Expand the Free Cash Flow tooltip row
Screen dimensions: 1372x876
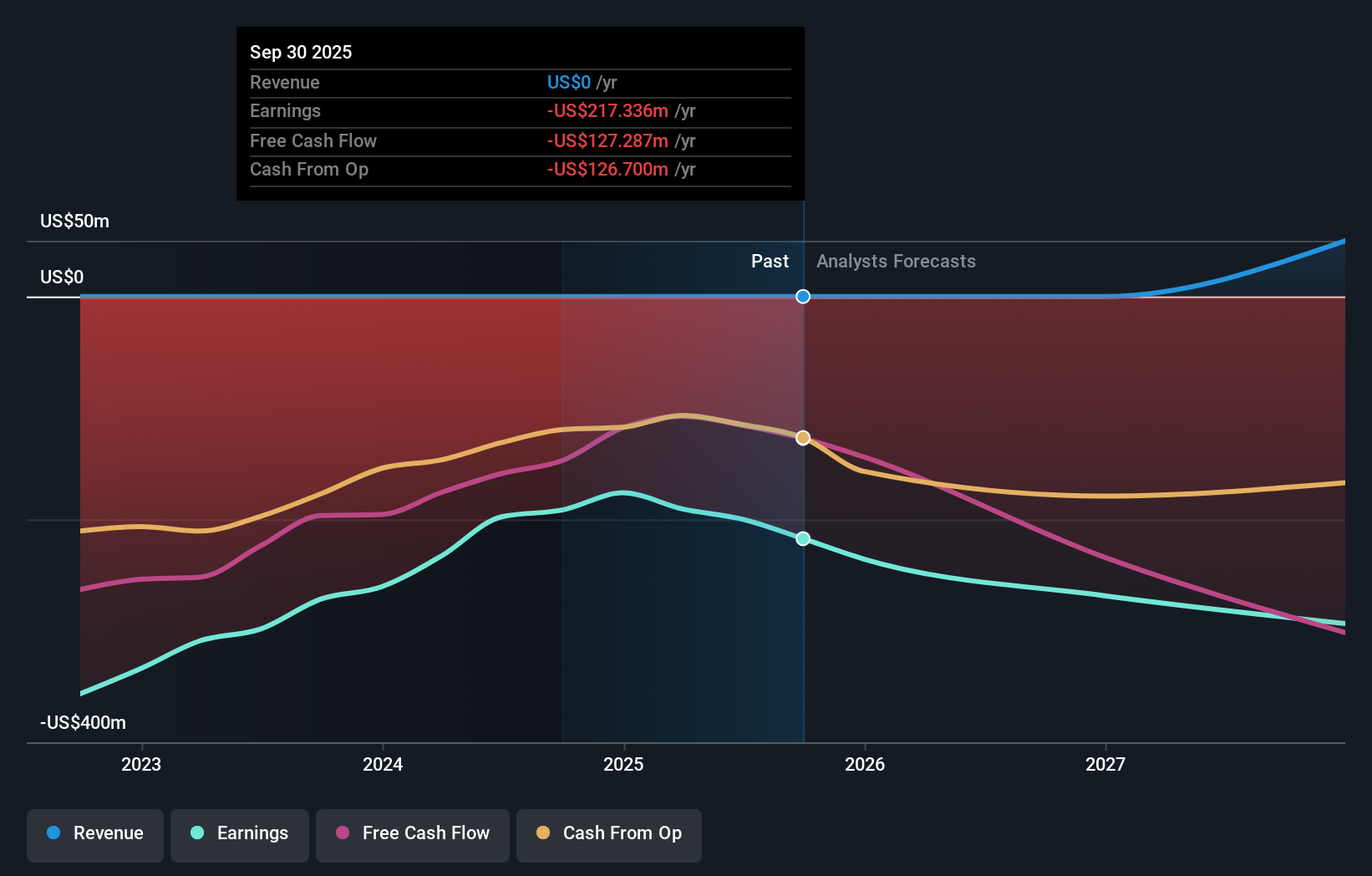313,140
